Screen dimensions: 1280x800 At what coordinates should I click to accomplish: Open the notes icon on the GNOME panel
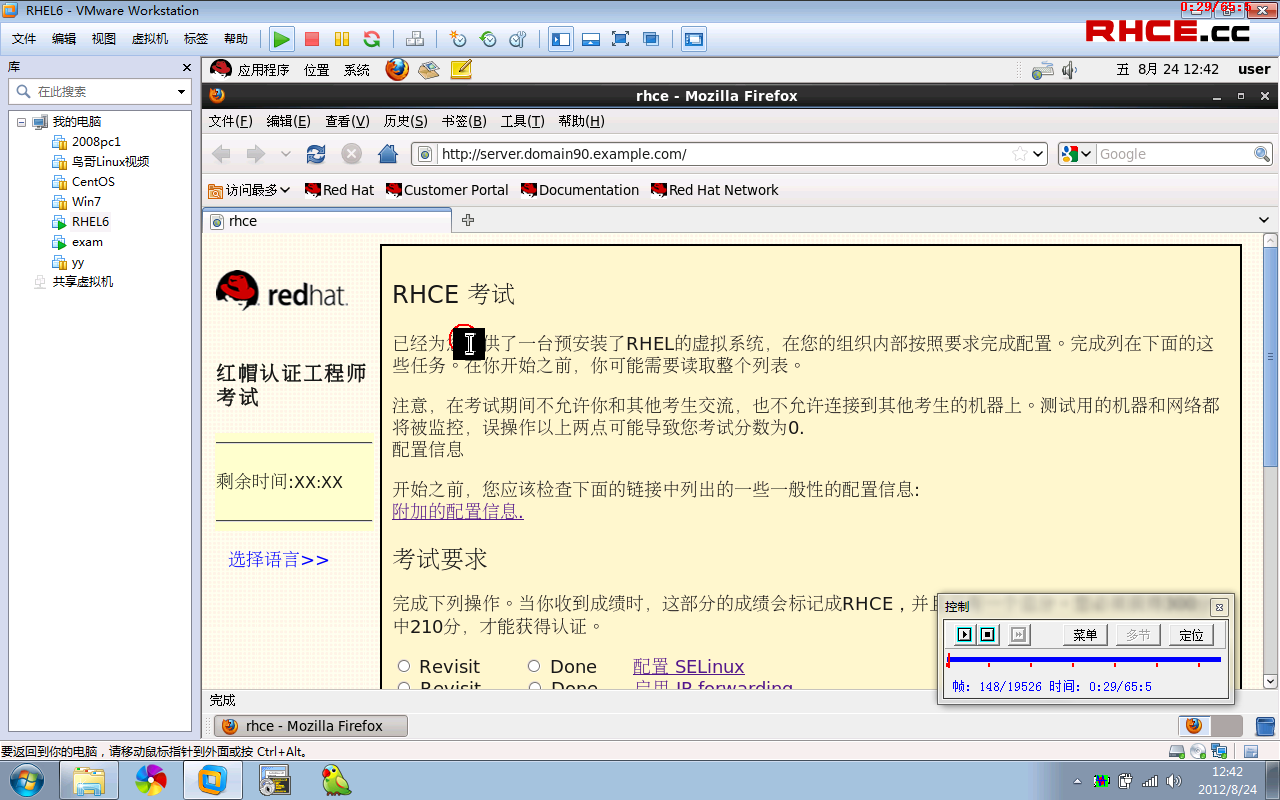tap(461, 69)
